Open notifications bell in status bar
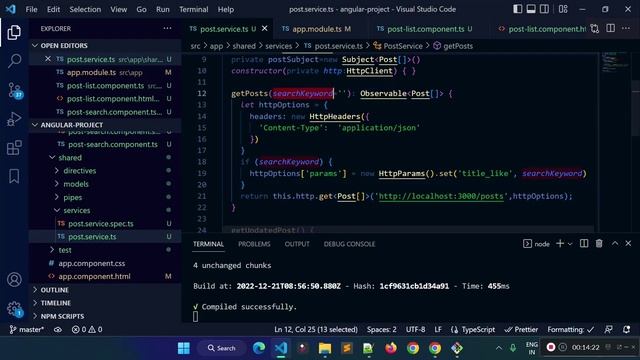Screen dimensions: 640x360 tap(627, 329)
